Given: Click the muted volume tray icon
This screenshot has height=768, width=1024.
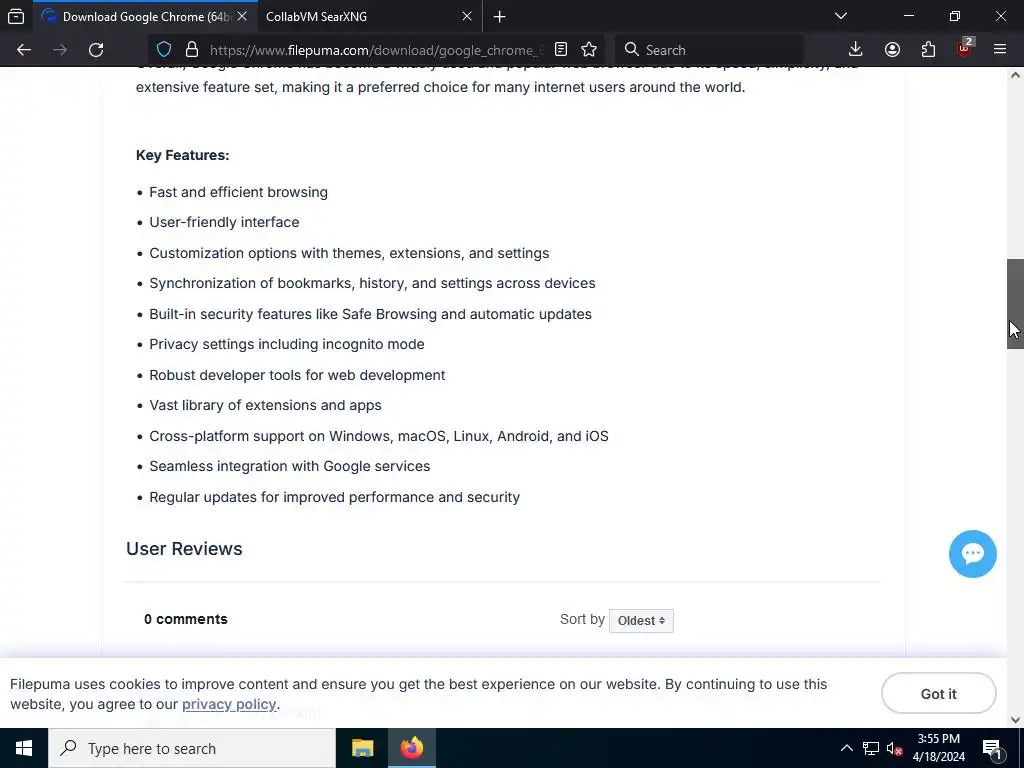Looking at the screenshot, I should tap(895, 748).
